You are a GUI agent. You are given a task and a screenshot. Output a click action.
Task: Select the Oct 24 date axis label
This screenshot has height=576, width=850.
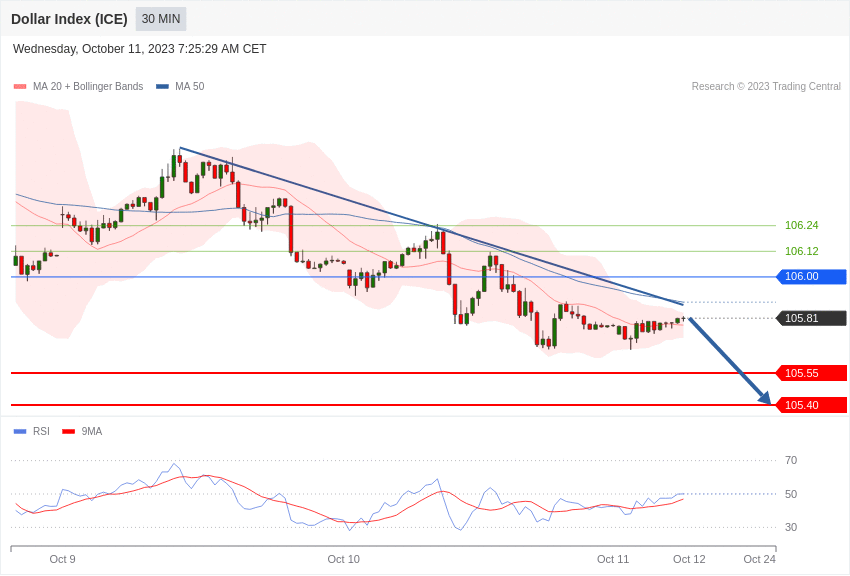click(759, 559)
